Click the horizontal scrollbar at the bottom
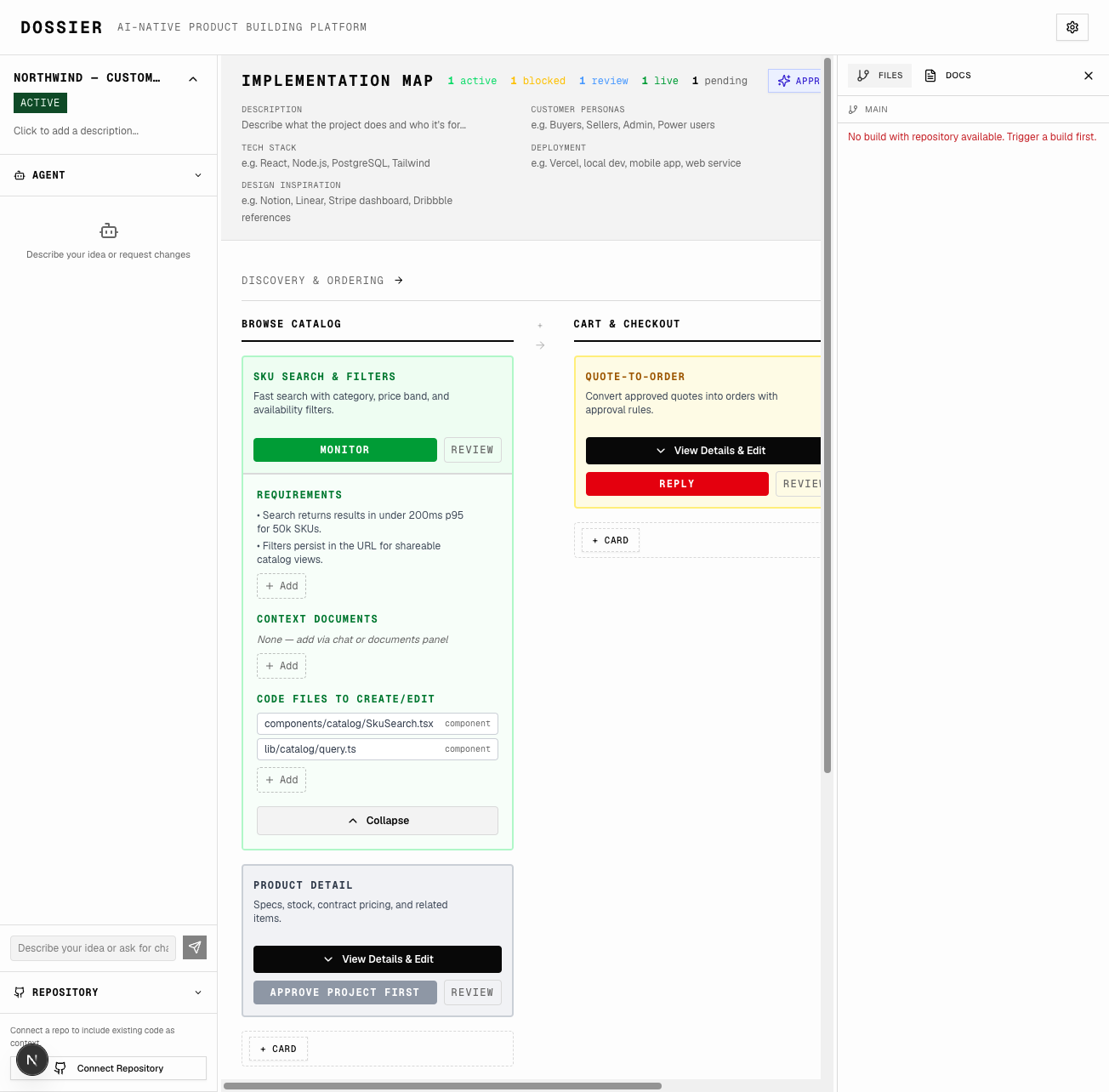This screenshot has width=1109, height=1092. pos(442,1086)
